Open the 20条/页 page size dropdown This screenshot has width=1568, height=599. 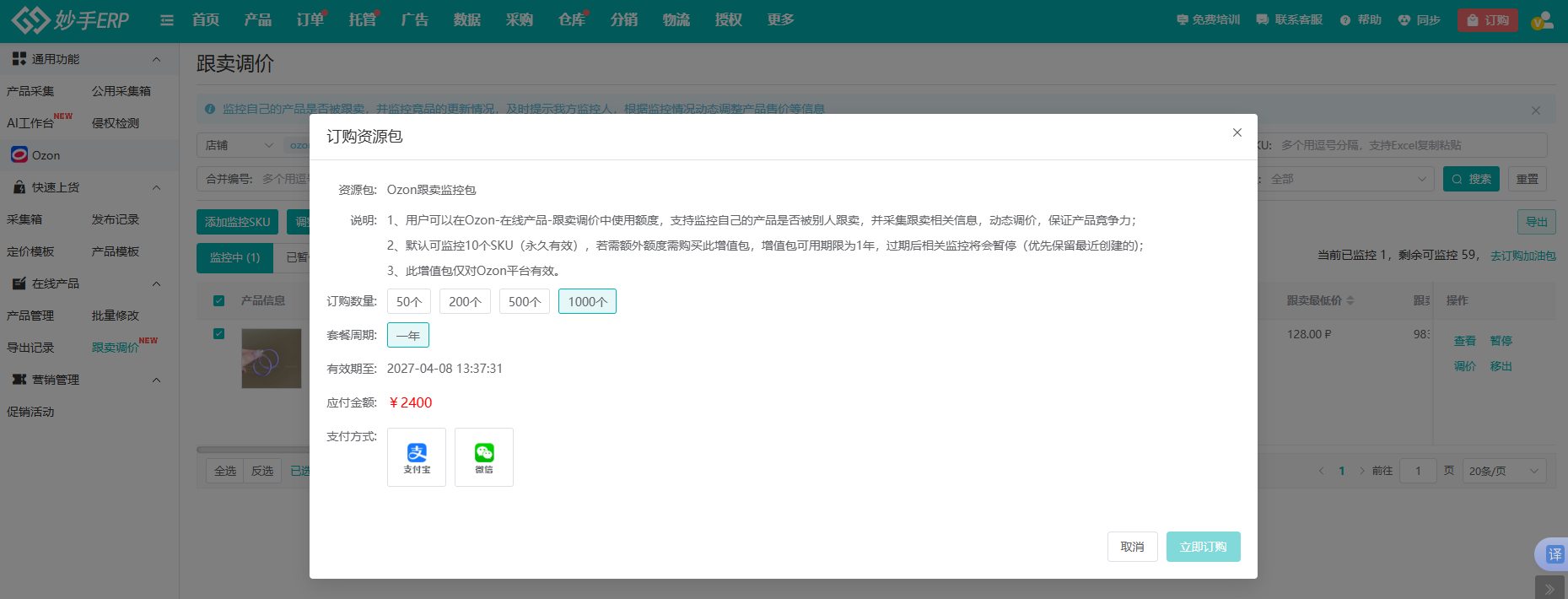(1504, 471)
